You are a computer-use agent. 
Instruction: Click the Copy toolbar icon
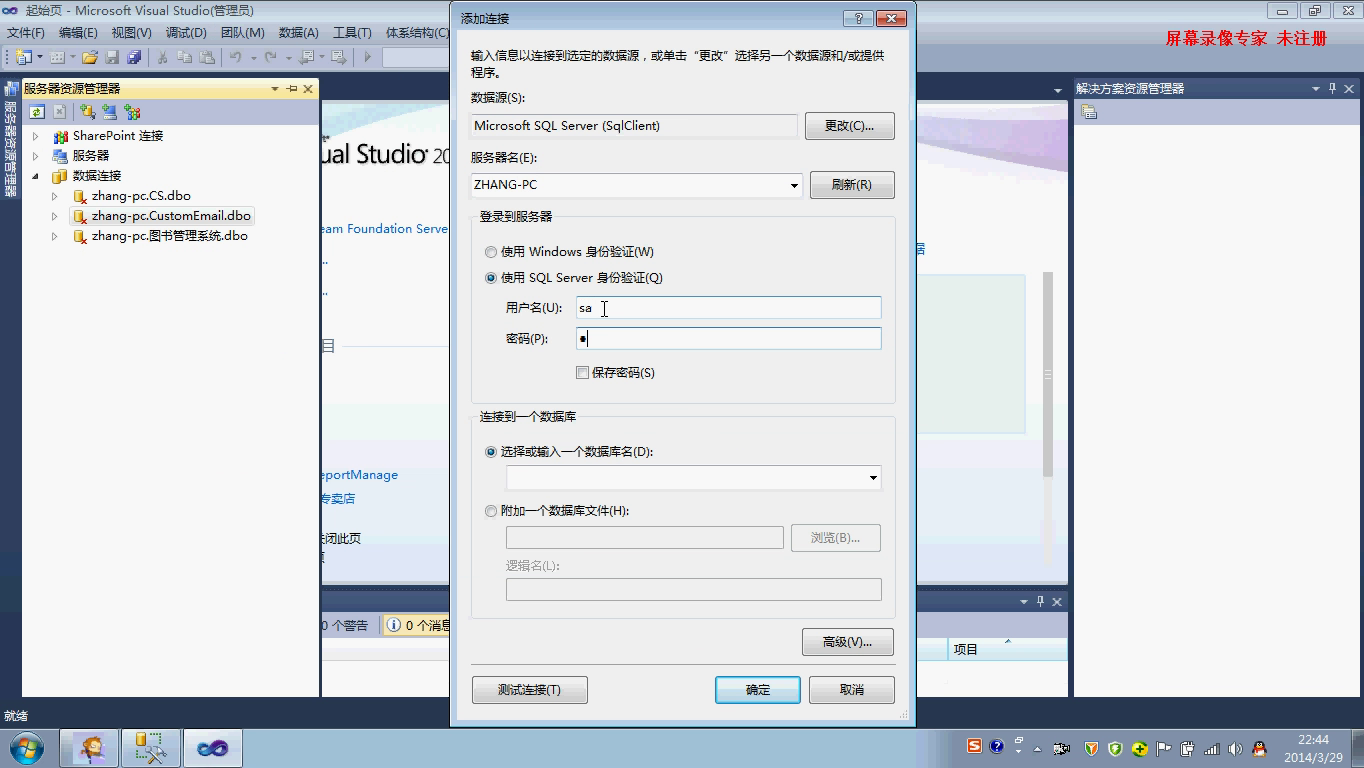tap(183, 57)
